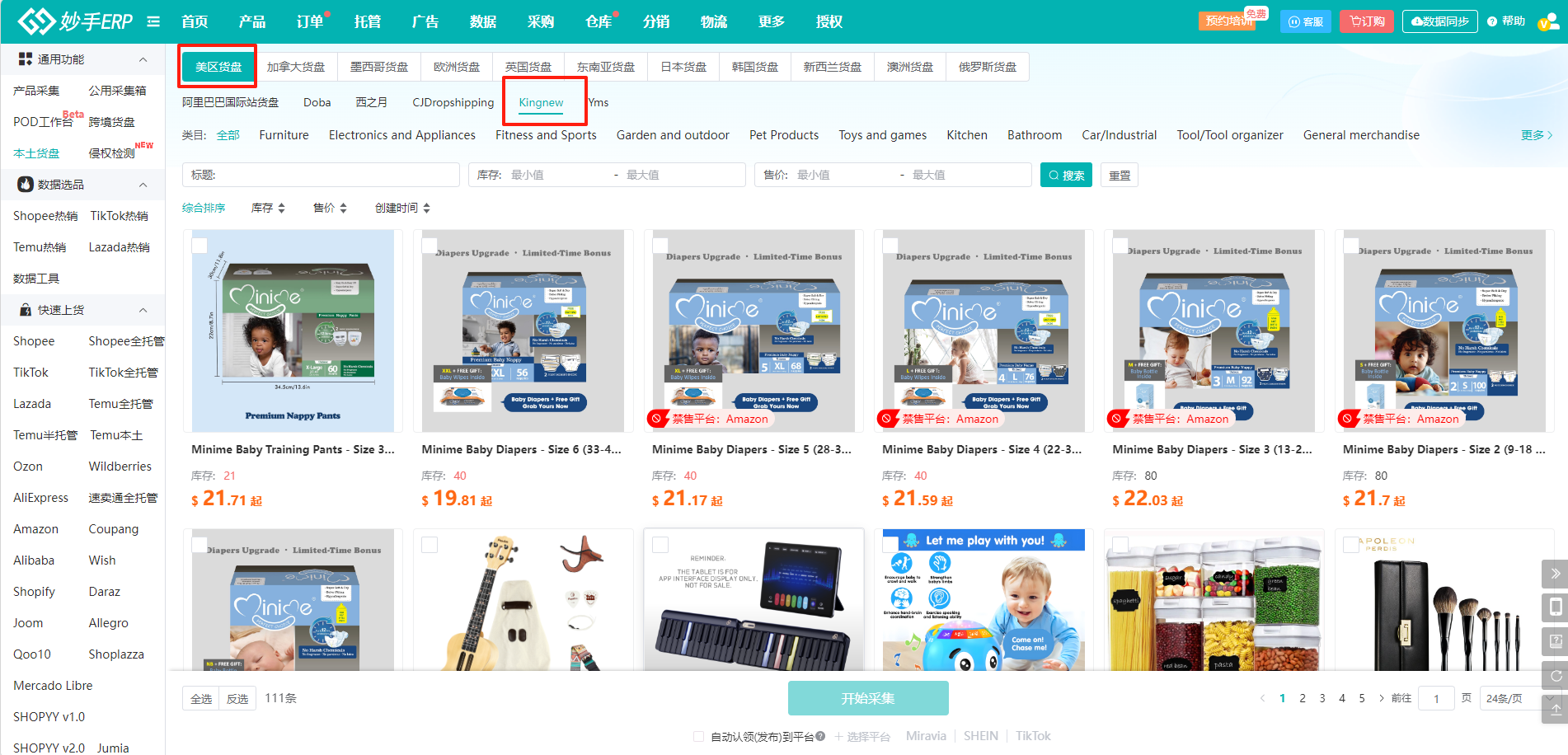Viewport: 1568px width, 755px height.
Task: Filter by Pet Products category
Action: coord(784,135)
